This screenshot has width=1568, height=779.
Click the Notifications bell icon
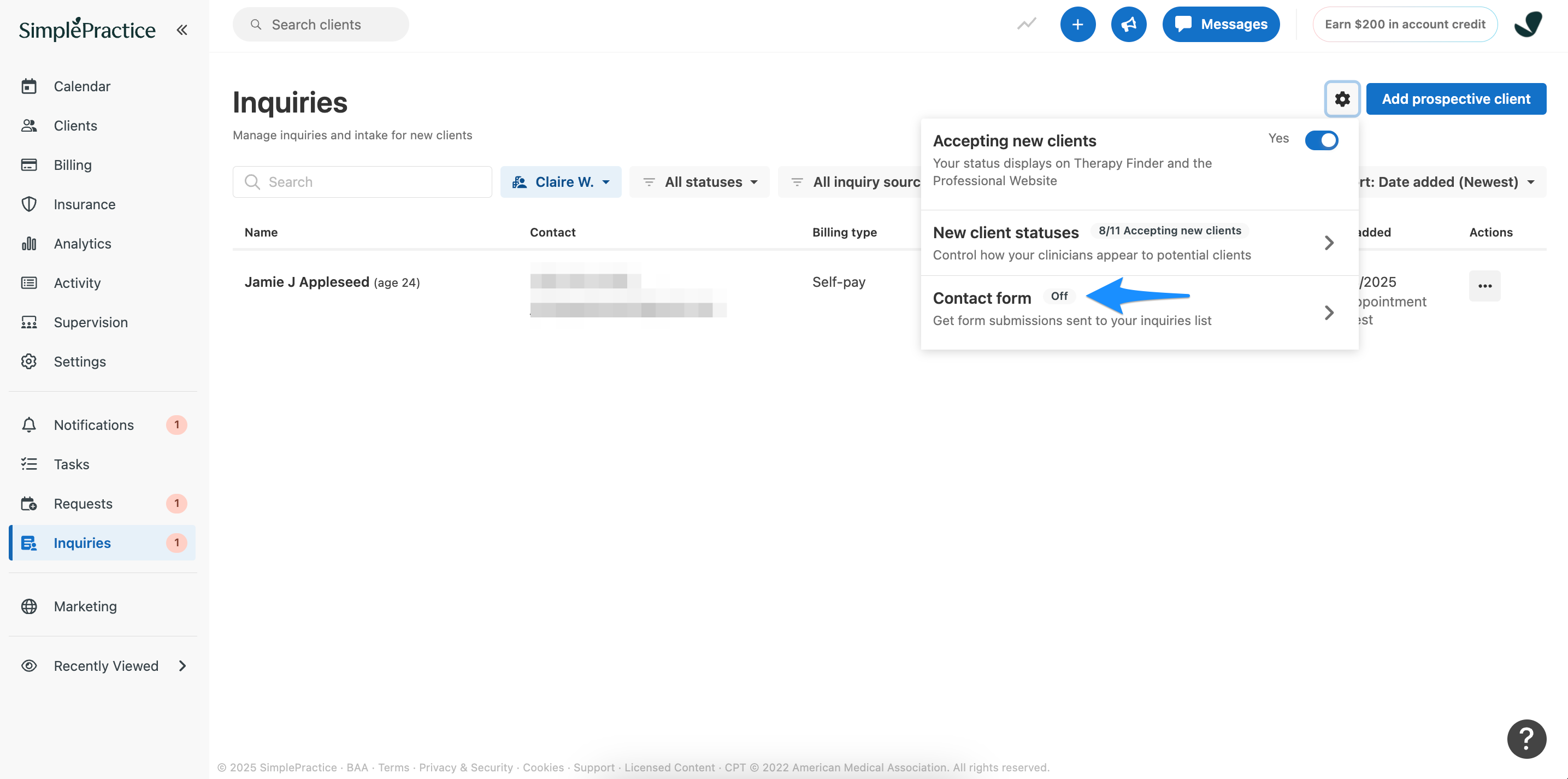[x=28, y=425]
